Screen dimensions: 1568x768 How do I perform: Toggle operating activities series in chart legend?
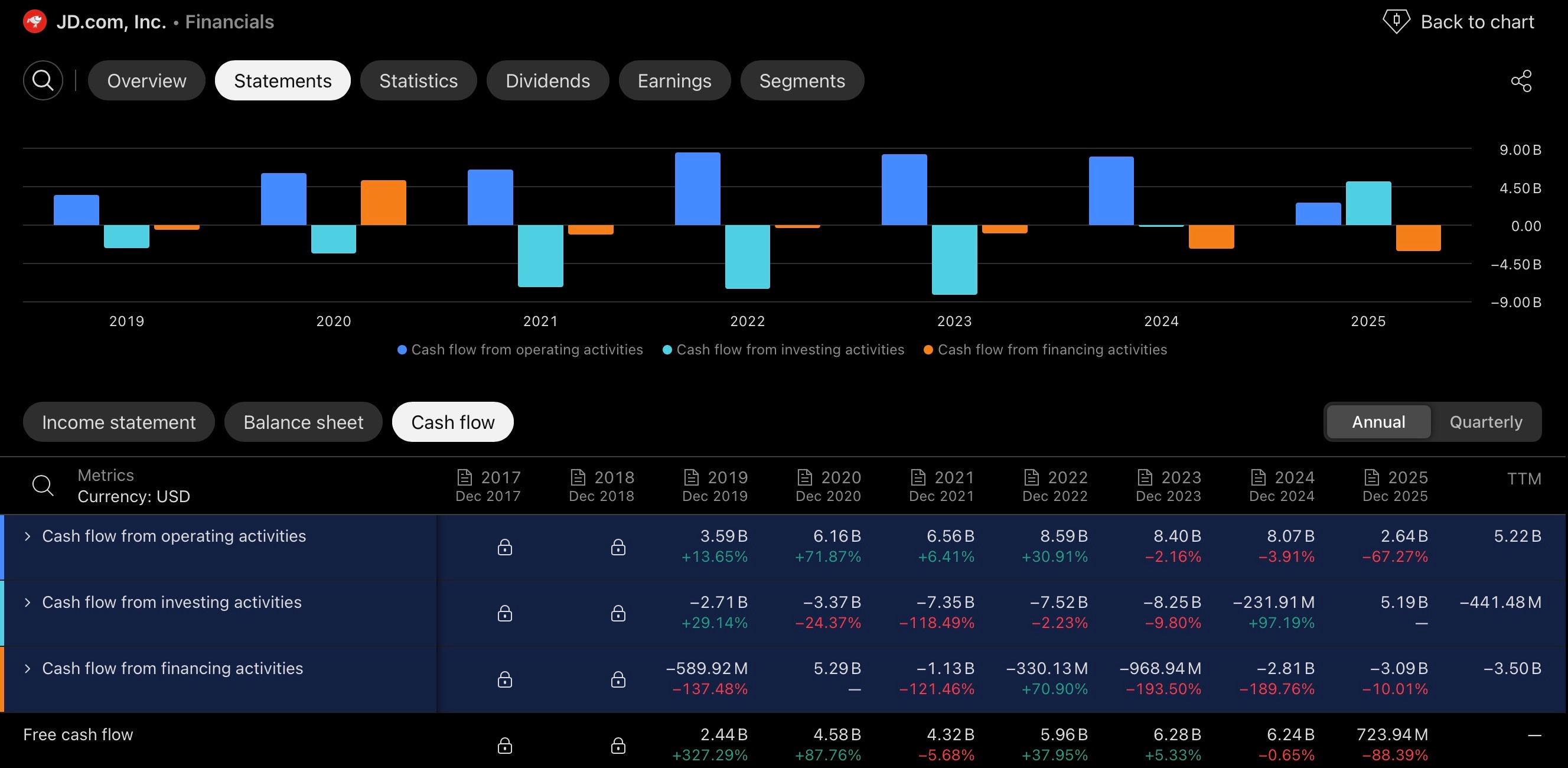coord(520,350)
